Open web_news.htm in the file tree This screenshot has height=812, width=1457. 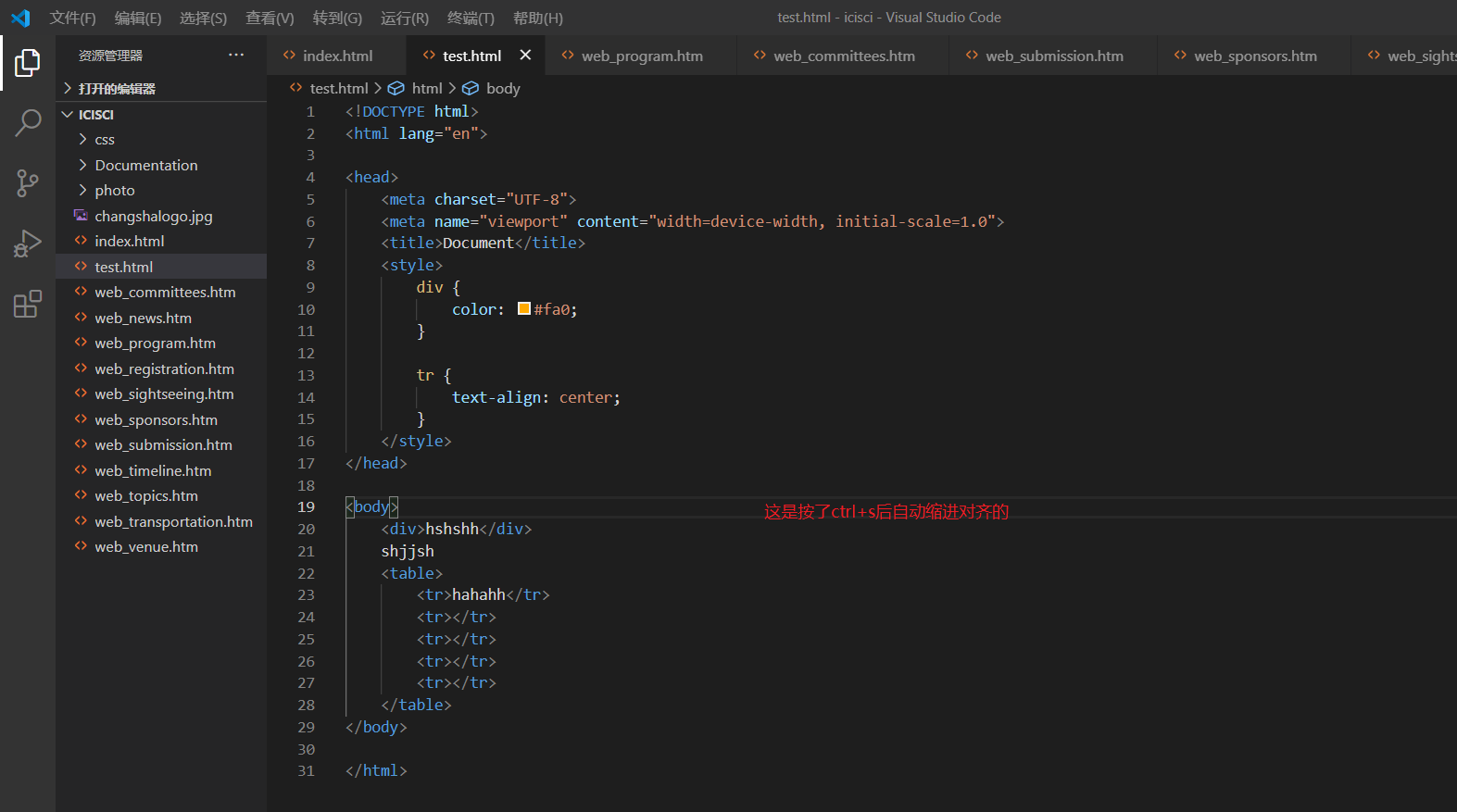(161, 318)
